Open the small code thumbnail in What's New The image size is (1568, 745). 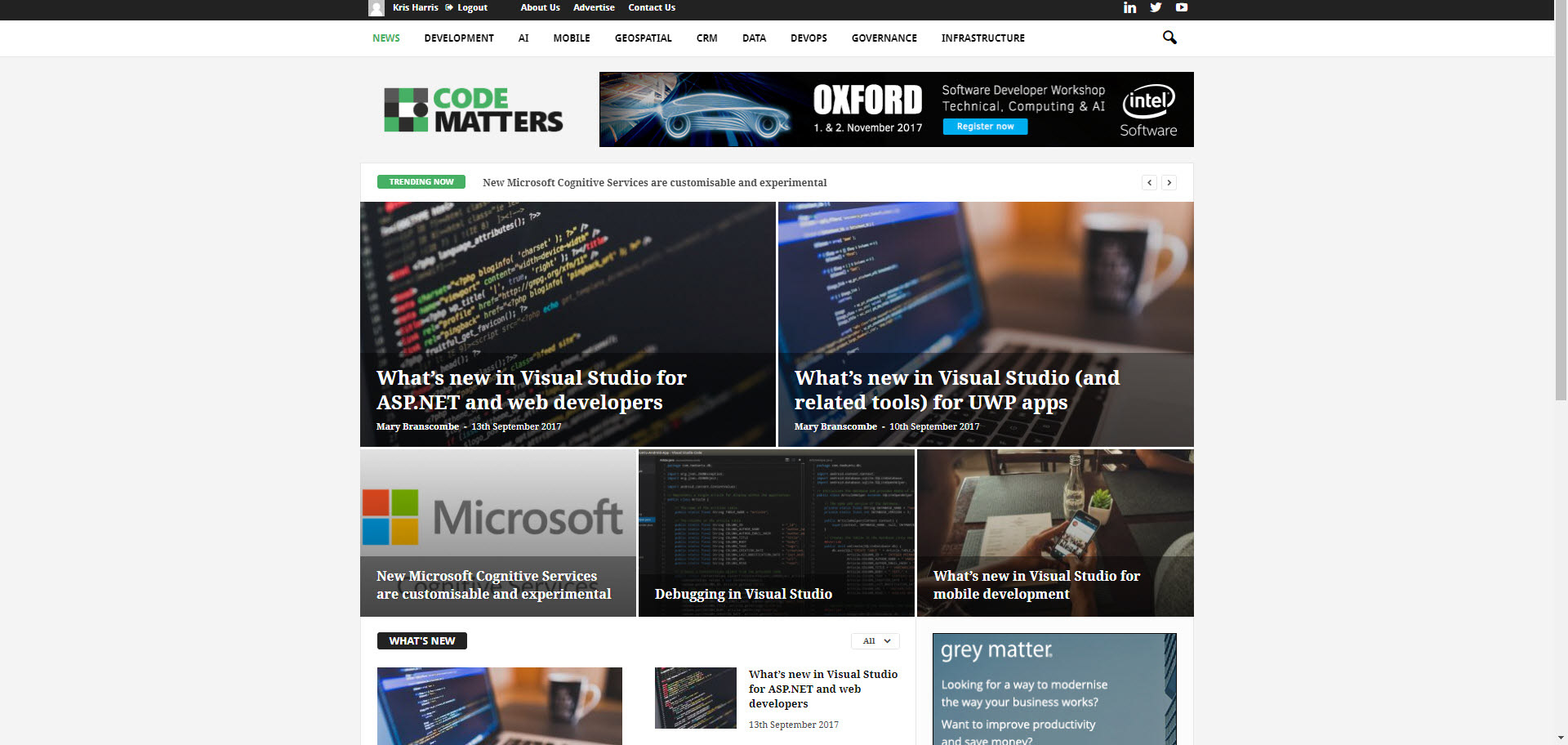click(x=696, y=698)
